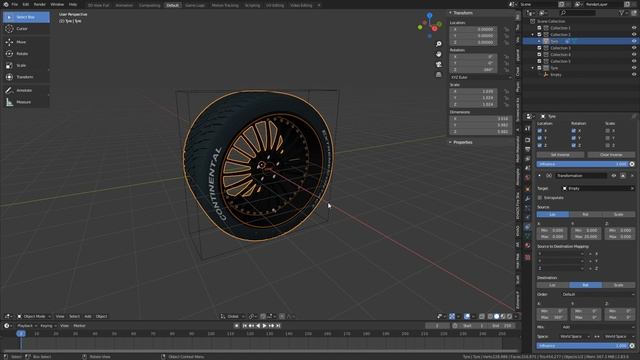Open the Window menu
This screenshot has width=640, height=360.
click(x=57, y=4)
